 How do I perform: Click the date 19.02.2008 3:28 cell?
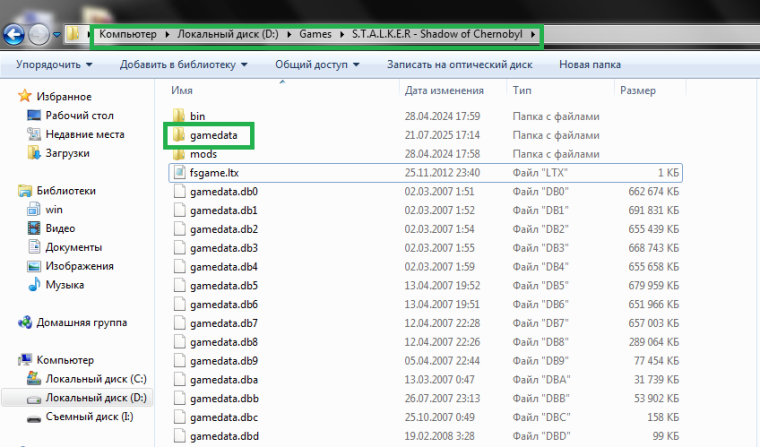click(x=440, y=436)
